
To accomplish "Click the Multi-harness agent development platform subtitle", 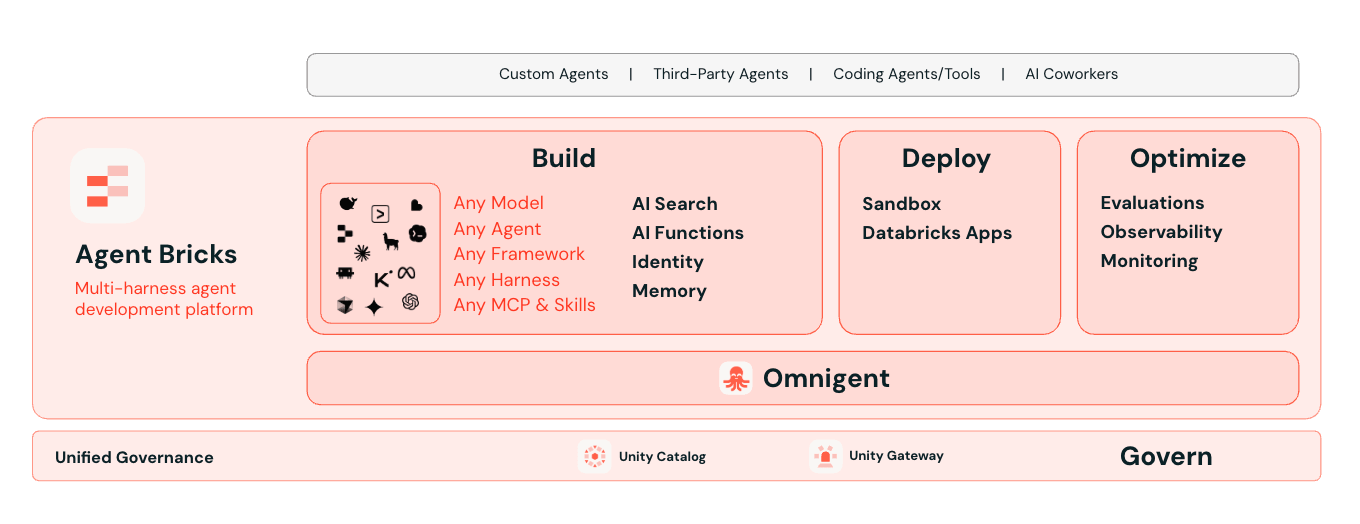I will pyautogui.click(x=164, y=299).
